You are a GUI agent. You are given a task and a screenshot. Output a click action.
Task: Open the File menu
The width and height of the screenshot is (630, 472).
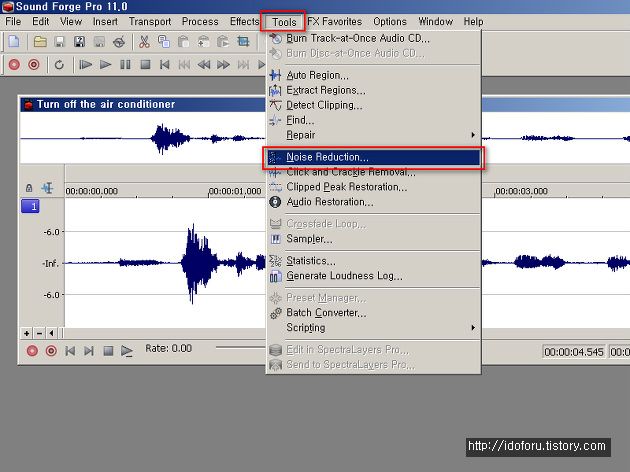click(x=13, y=21)
